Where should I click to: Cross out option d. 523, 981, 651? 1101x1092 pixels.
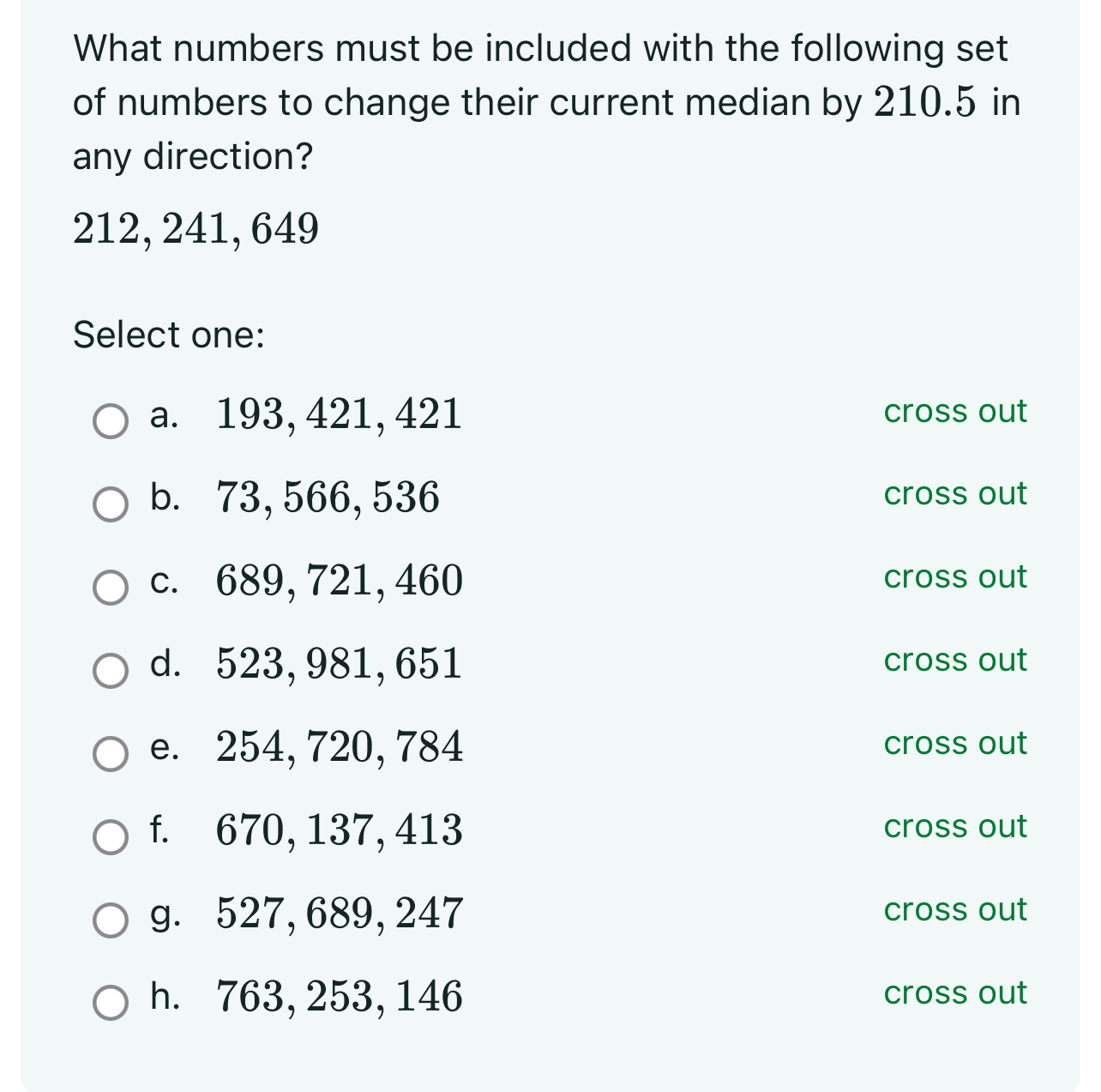click(954, 661)
